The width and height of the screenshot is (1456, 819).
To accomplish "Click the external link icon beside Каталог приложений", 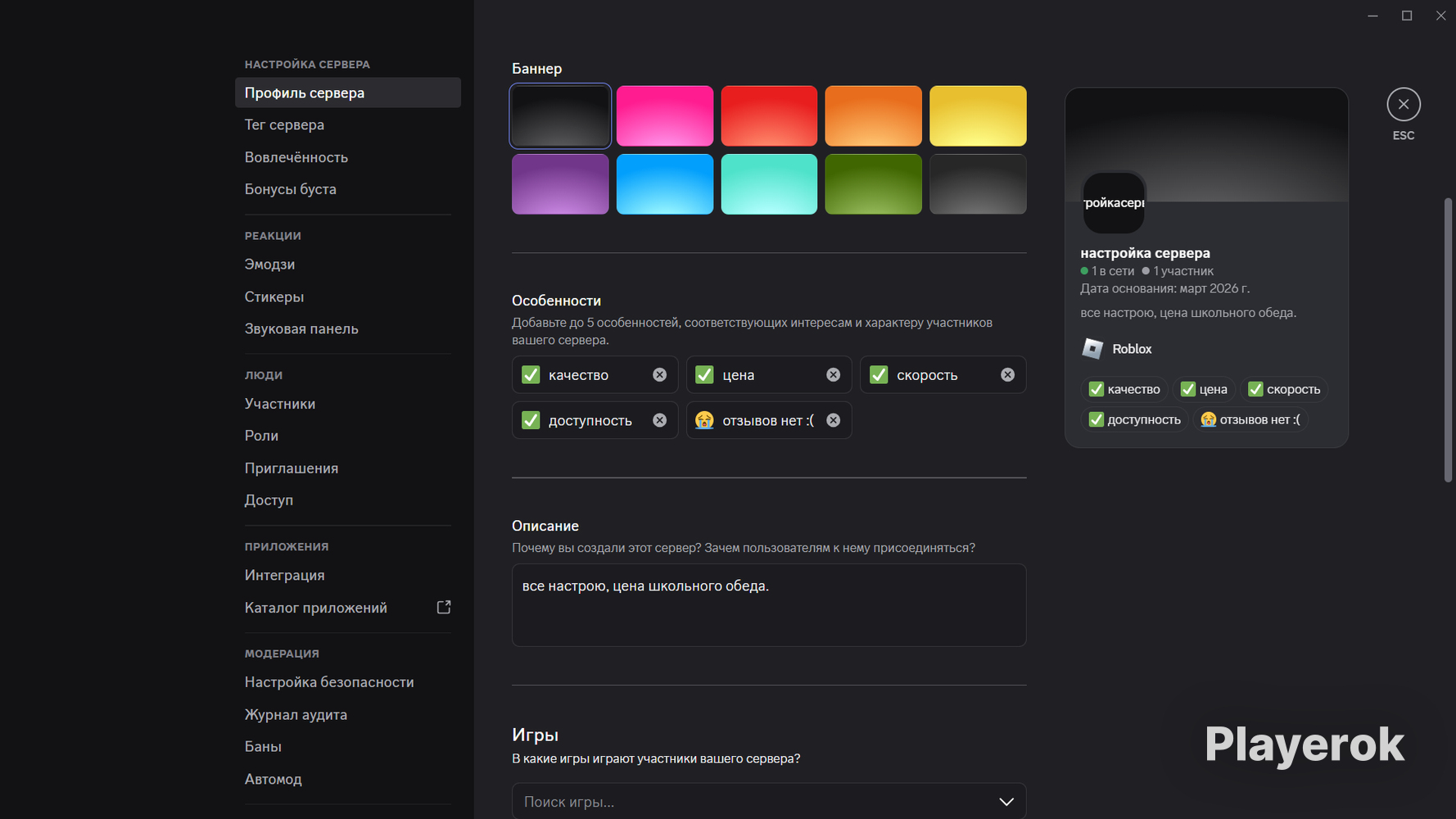I will [x=444, y=607].
